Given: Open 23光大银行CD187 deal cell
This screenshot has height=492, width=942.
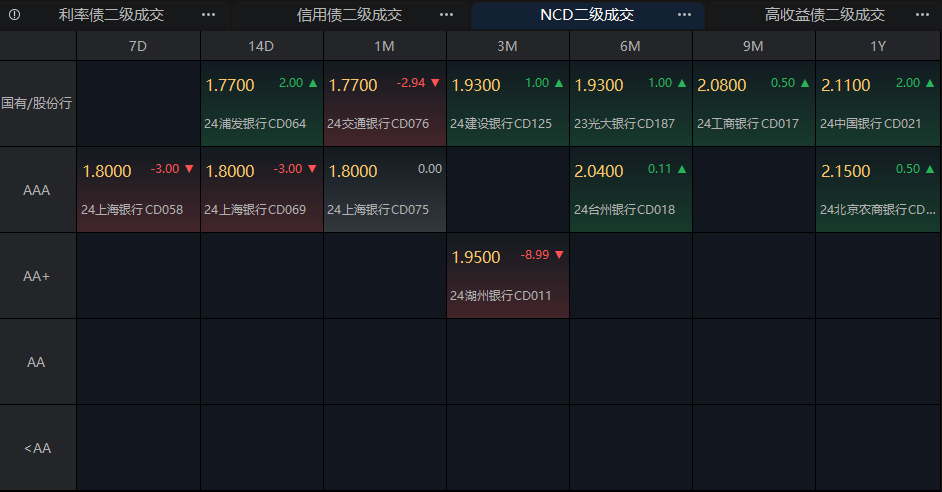Looking at the screenshot, I should pos(631,103).
